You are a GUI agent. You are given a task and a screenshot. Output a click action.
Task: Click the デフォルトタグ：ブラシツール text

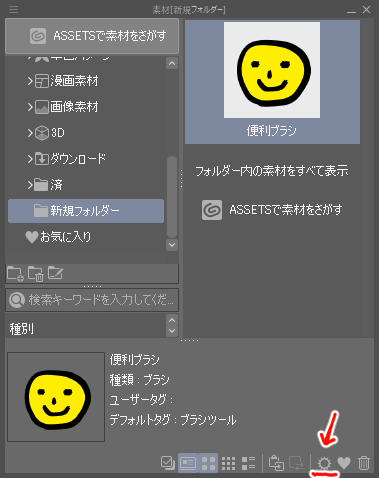(x=173, y=420)
